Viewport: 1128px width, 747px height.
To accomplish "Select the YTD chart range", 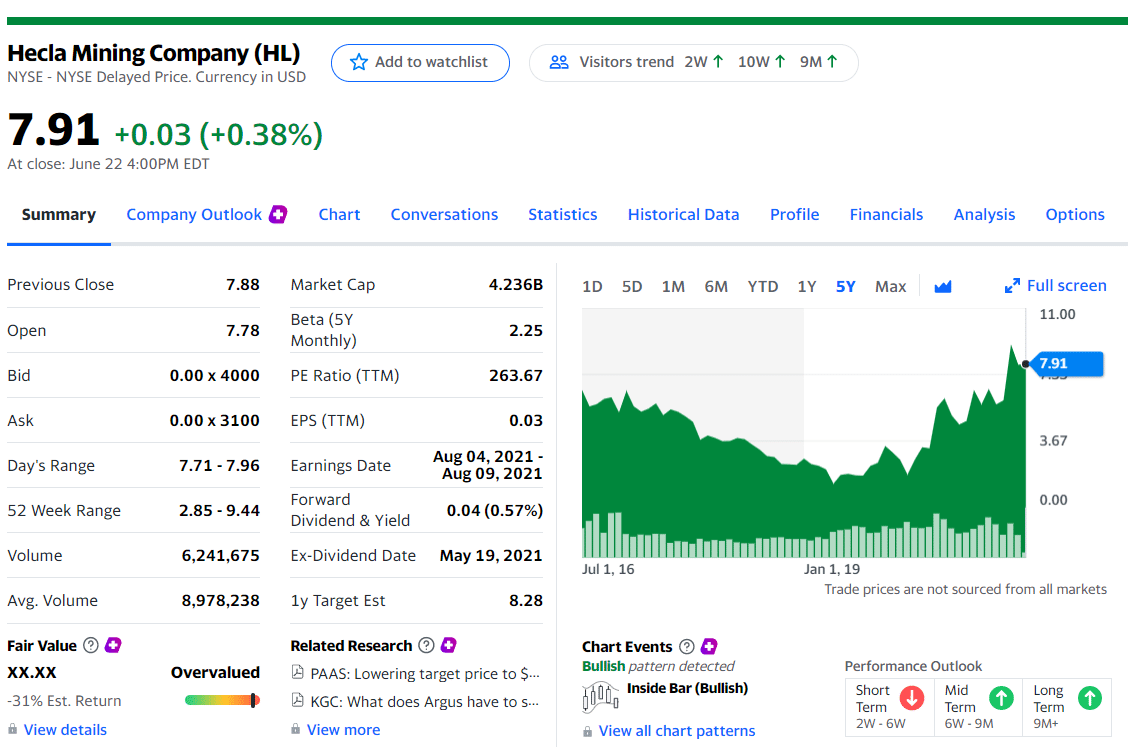I will [x=763, y=286].
